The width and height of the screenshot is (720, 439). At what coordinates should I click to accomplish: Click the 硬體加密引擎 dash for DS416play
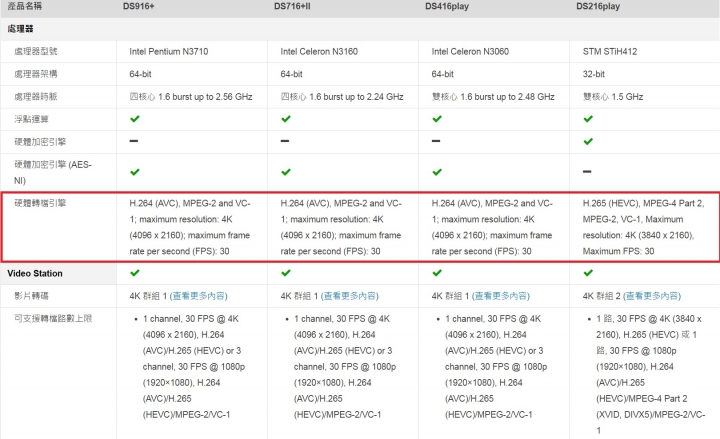436,141
